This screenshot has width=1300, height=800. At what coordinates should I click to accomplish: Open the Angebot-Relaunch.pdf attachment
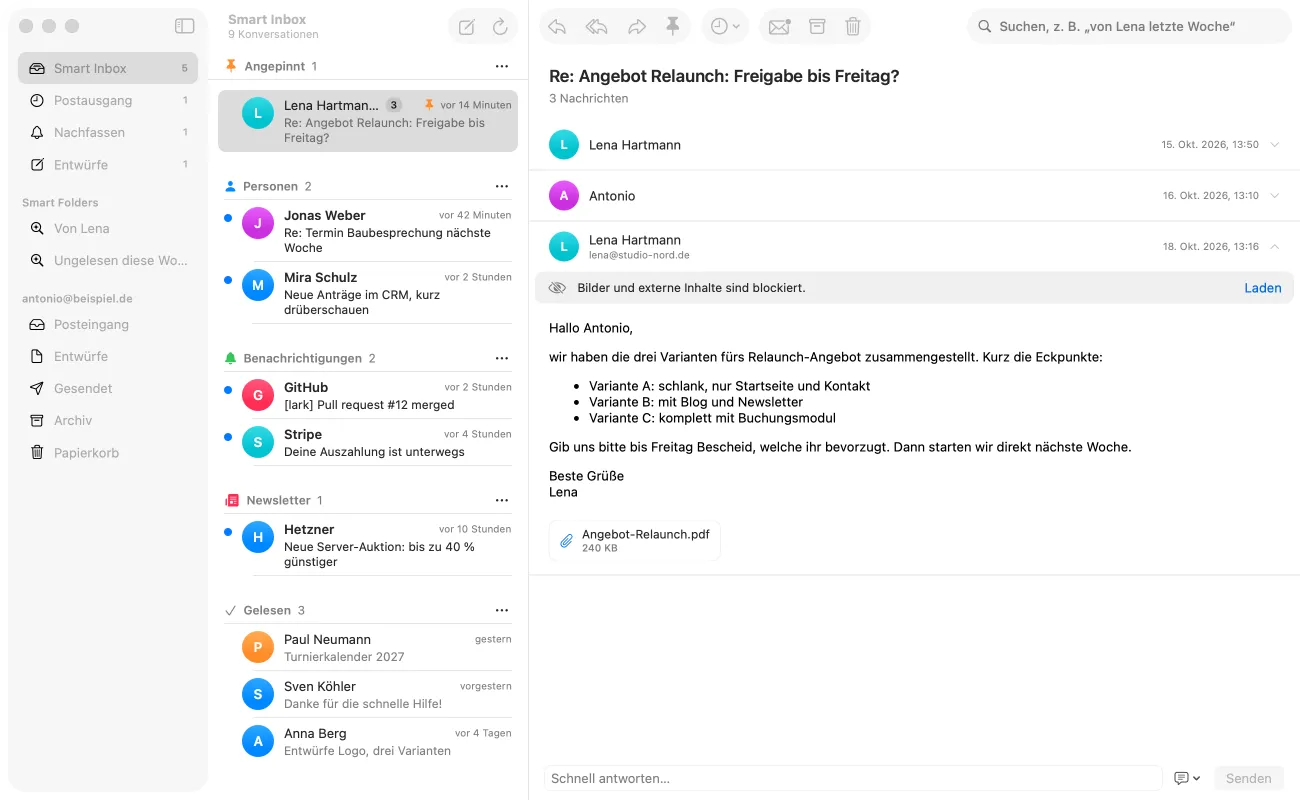[635, 541]
